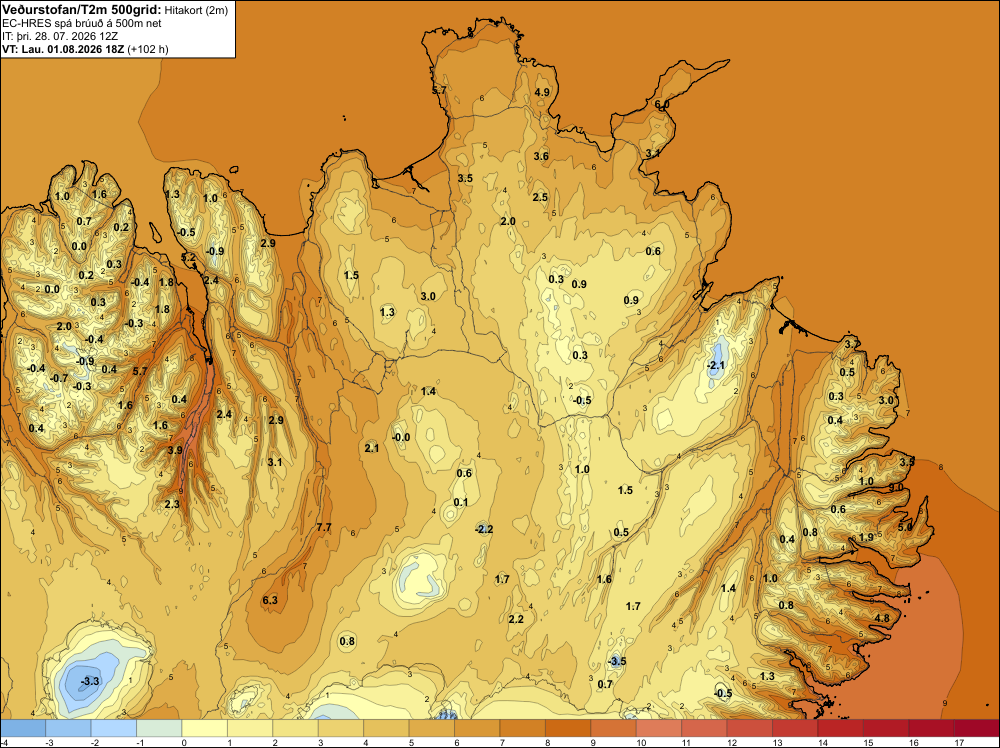The width and height of the screenshot is (1000, 748).
Task: Click the '0.1' temperature value
Action: [x=460, y=502]
